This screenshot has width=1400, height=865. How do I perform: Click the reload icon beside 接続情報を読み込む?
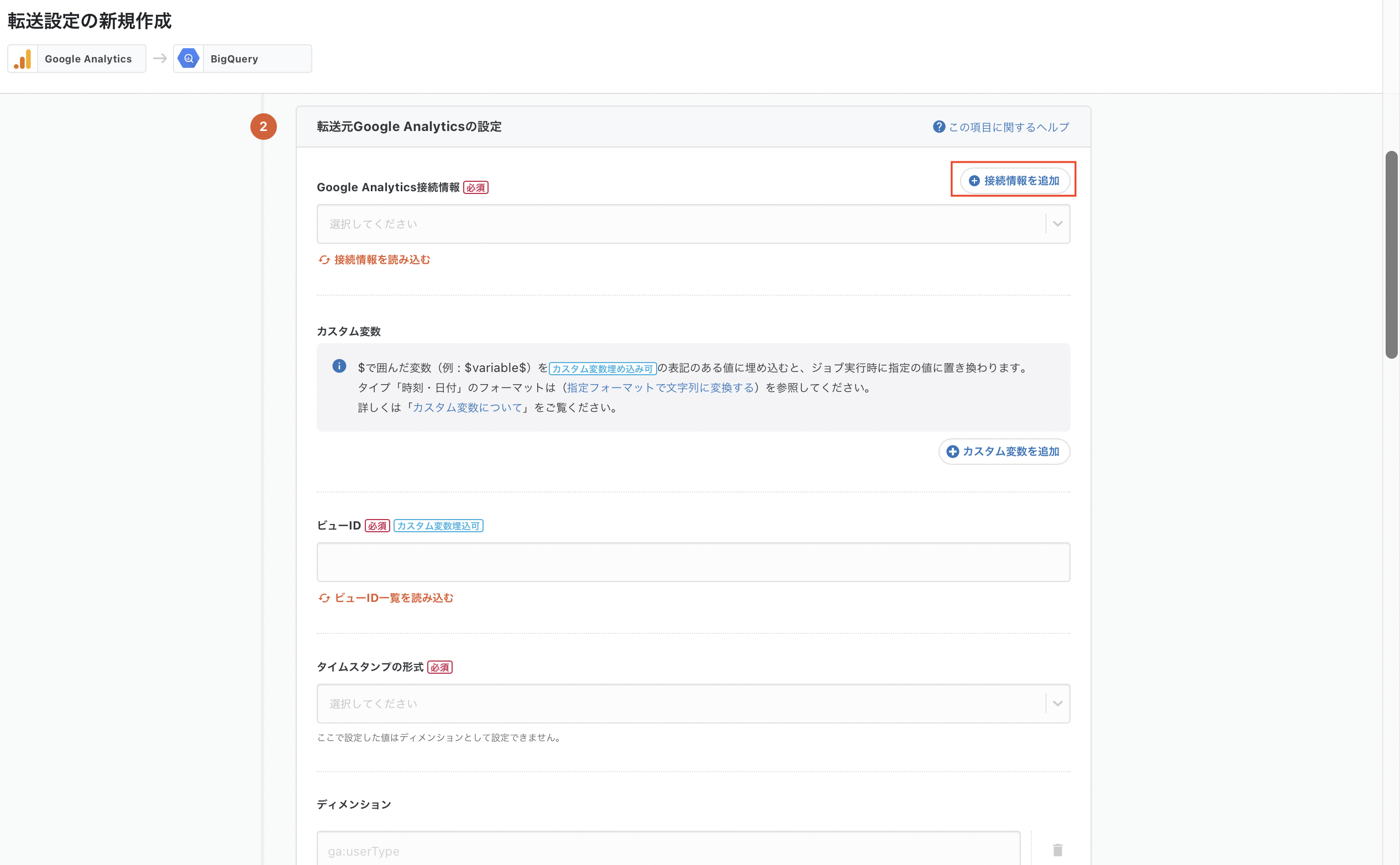click(x=324, y=260)
